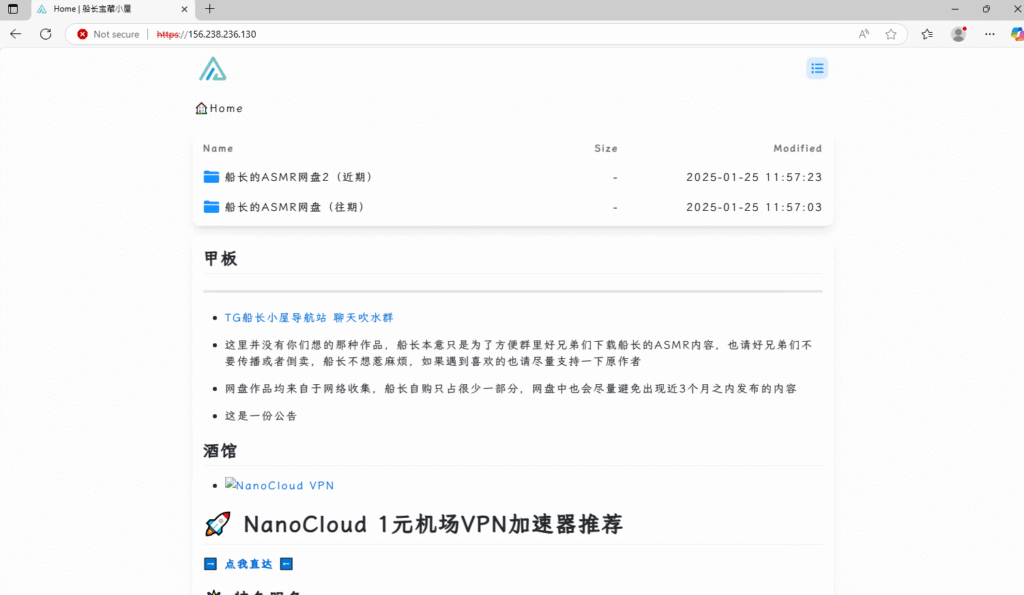
Task: Open a new tab with plus button
Action: [x=209, y=9]
